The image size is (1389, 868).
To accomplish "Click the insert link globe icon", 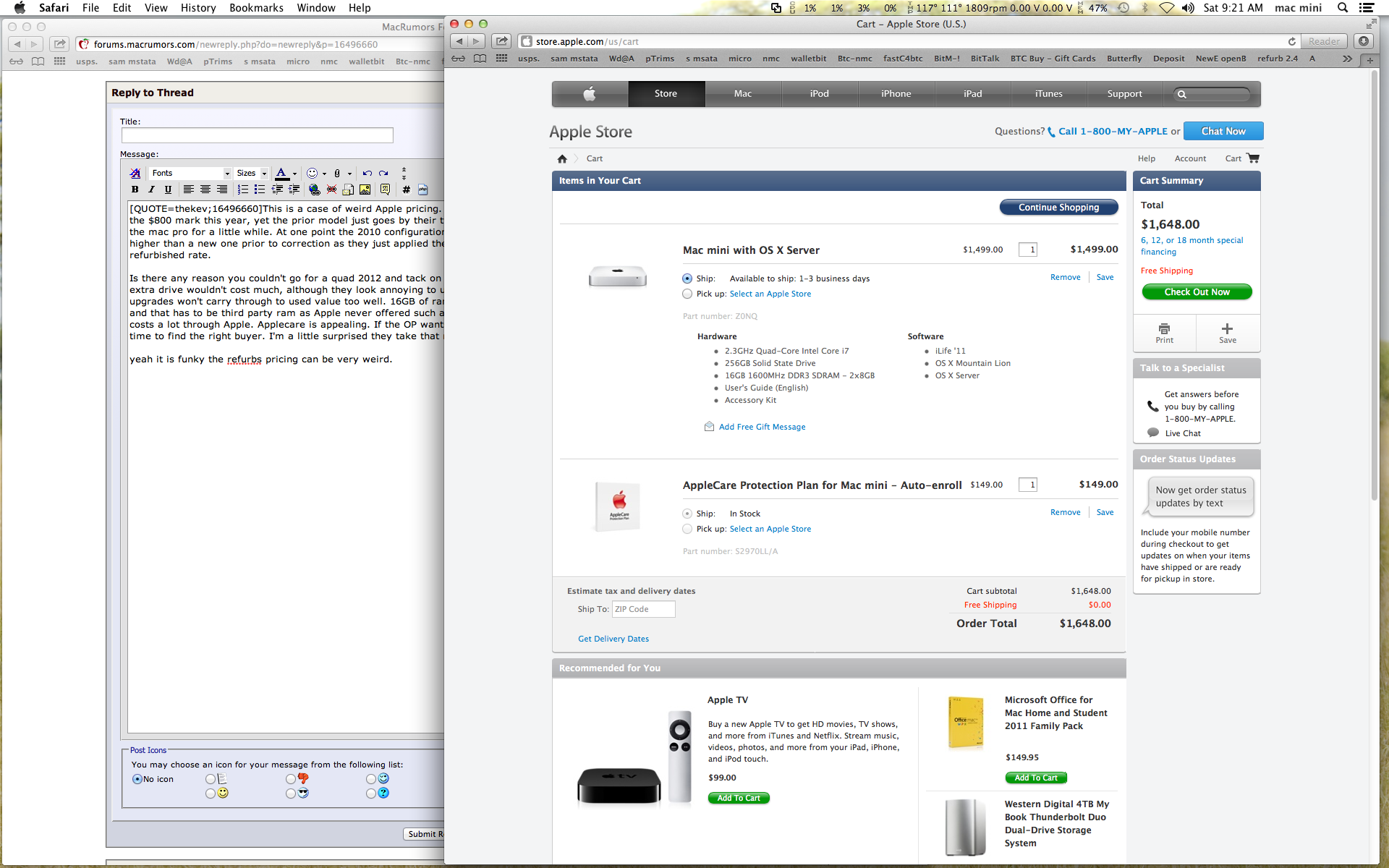I will pos(314,190).
